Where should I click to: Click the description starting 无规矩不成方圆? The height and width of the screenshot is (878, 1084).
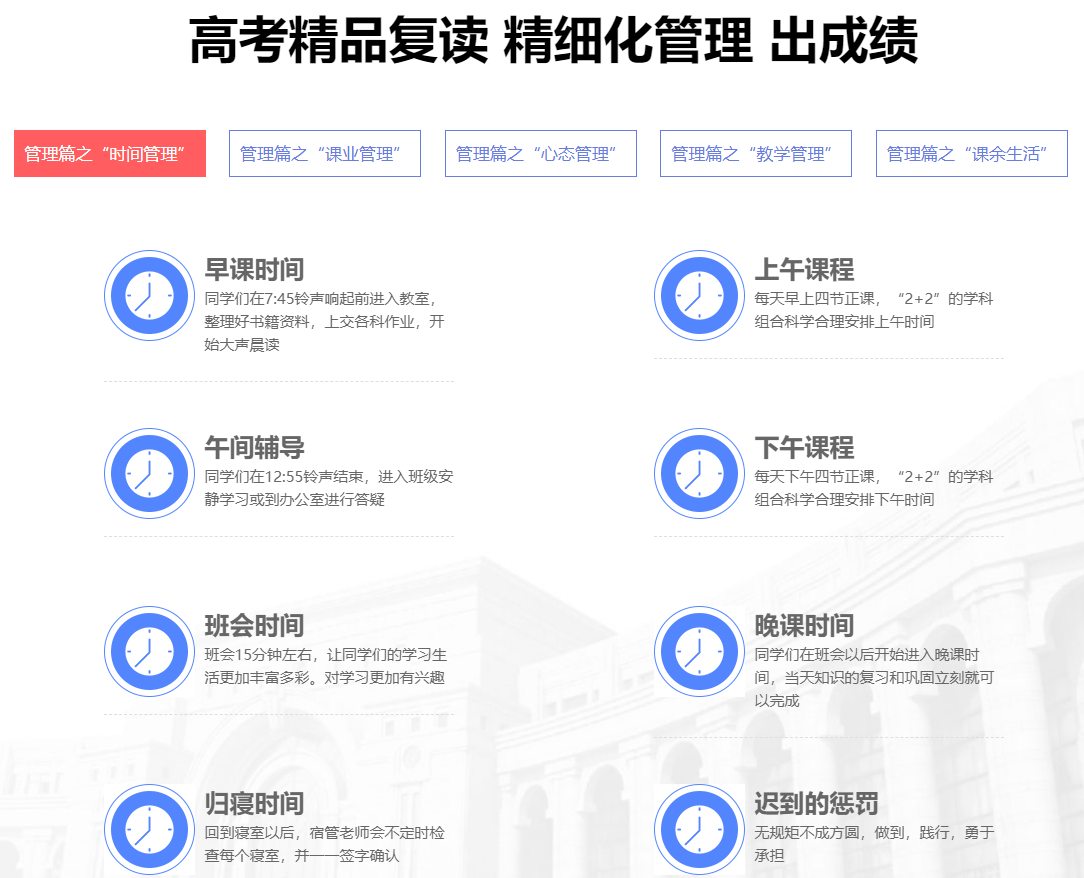point(874,844)
